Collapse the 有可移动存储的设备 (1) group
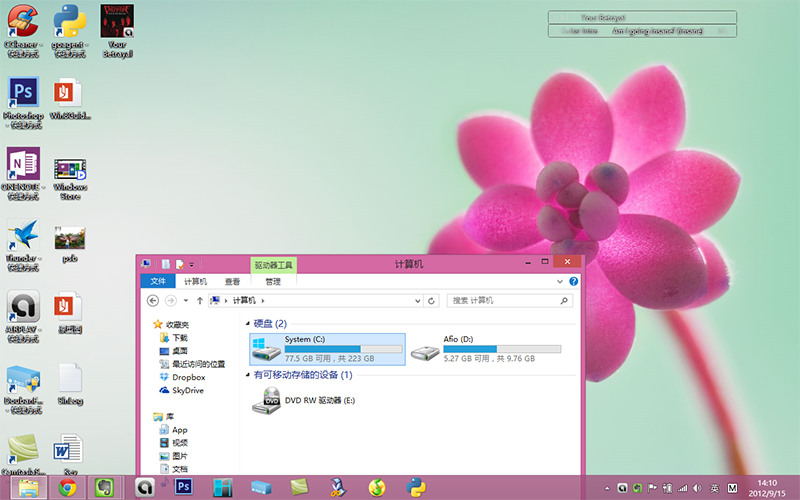The image size is (800, 500). [248, 375]
